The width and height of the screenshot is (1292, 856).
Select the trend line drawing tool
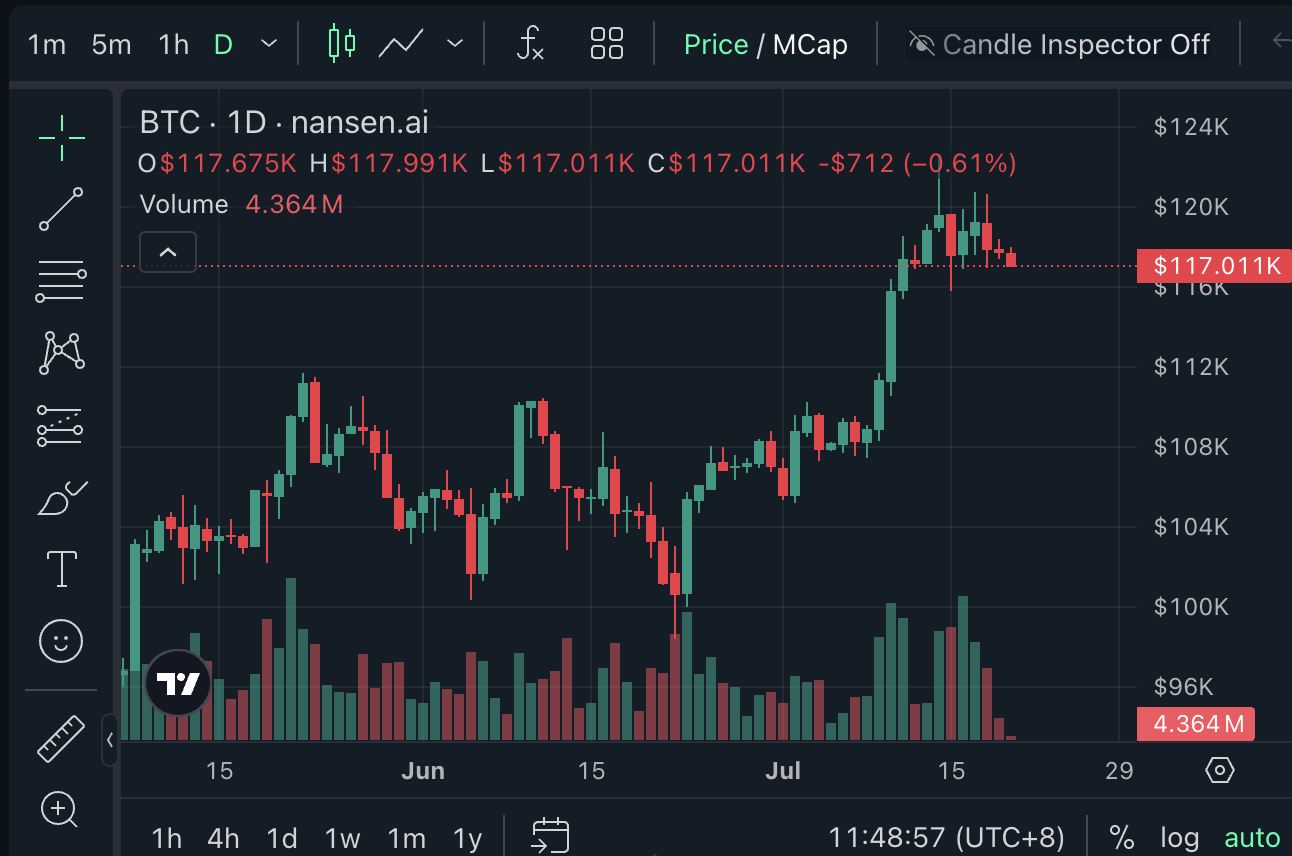[61, 210]
